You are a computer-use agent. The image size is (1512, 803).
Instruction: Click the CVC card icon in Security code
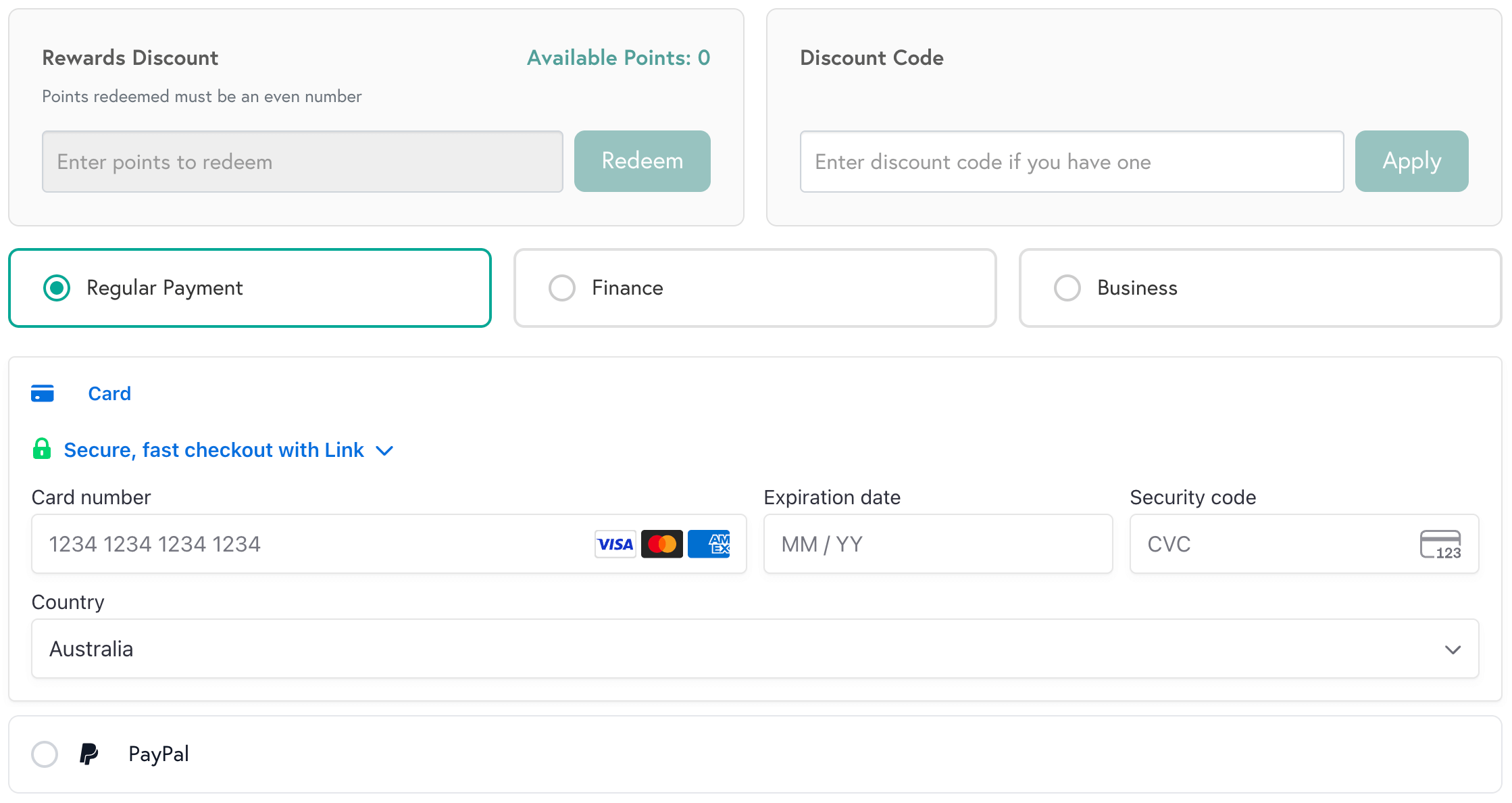coord(1440,544)
